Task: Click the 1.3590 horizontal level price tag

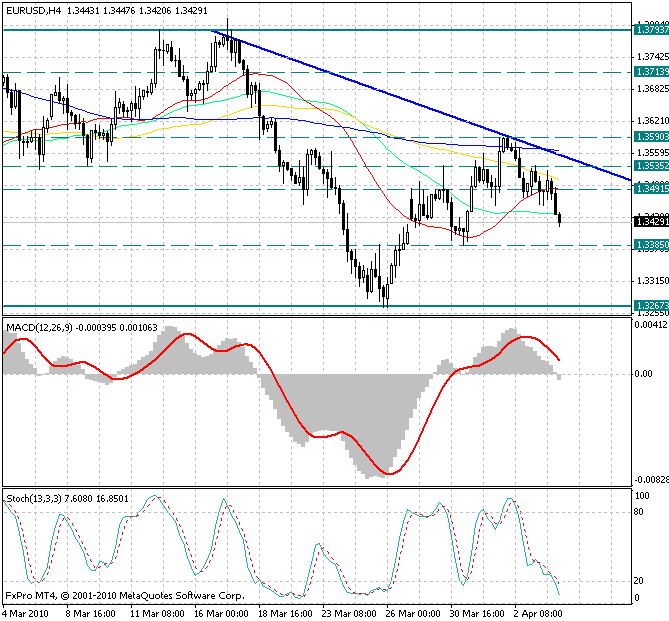Action: coord(650,136)
